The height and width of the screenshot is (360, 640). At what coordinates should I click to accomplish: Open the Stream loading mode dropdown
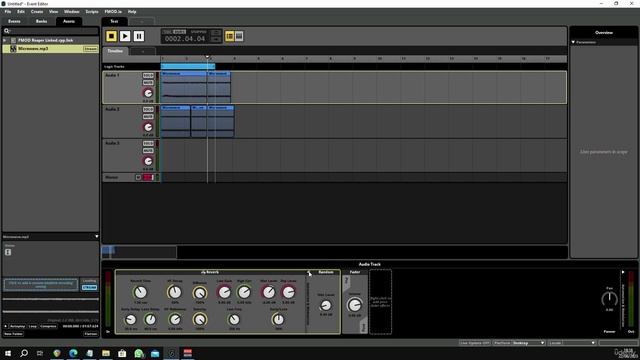click(x=89, y=287)
